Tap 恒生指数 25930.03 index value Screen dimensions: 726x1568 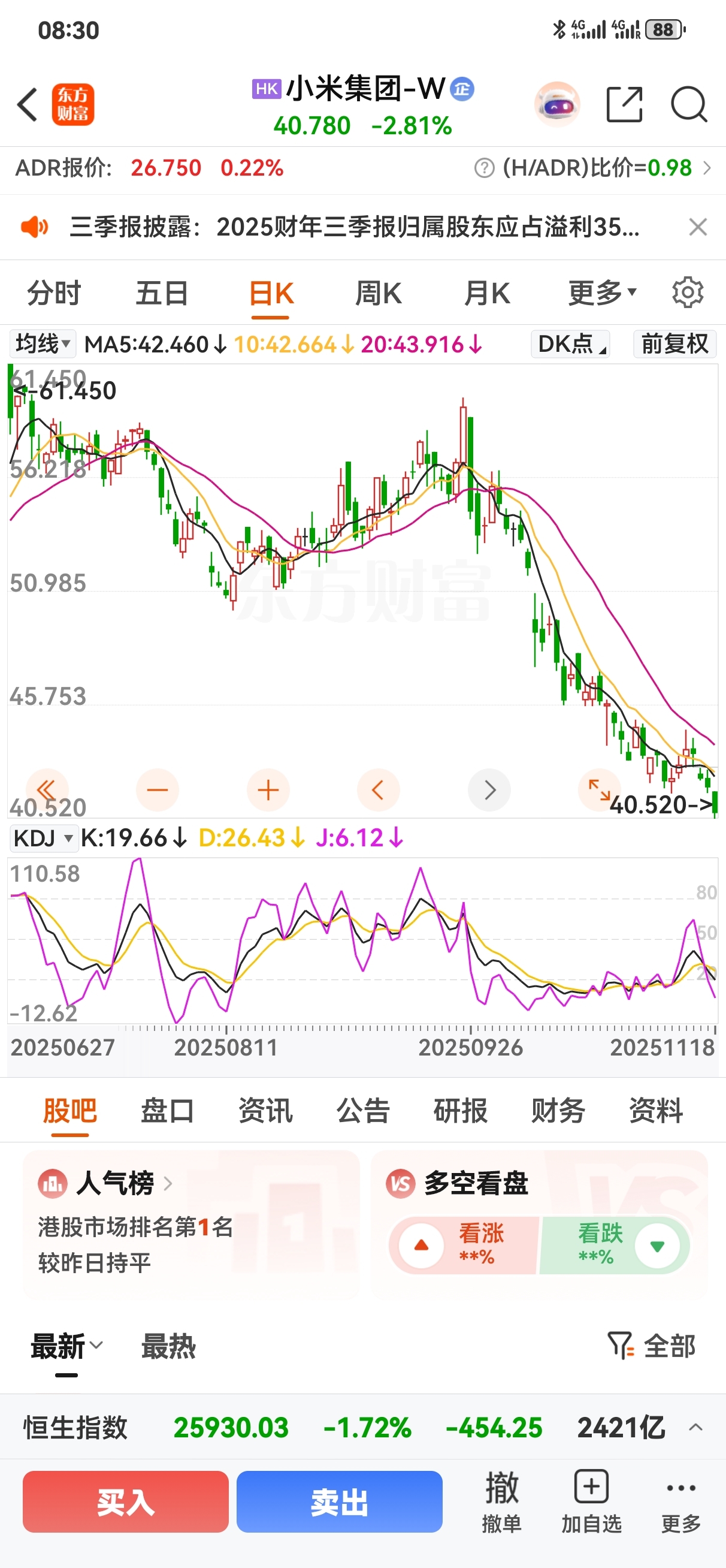(231, 1427)
